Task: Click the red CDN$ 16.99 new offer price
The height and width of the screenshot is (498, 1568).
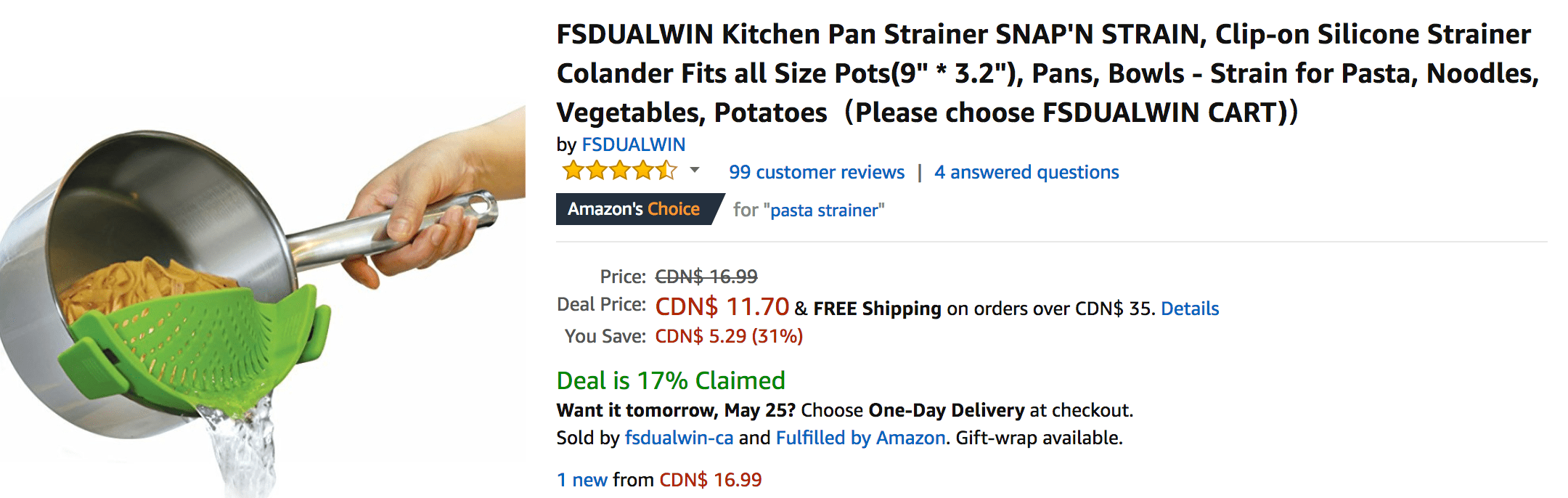Action: pos(711,480)
